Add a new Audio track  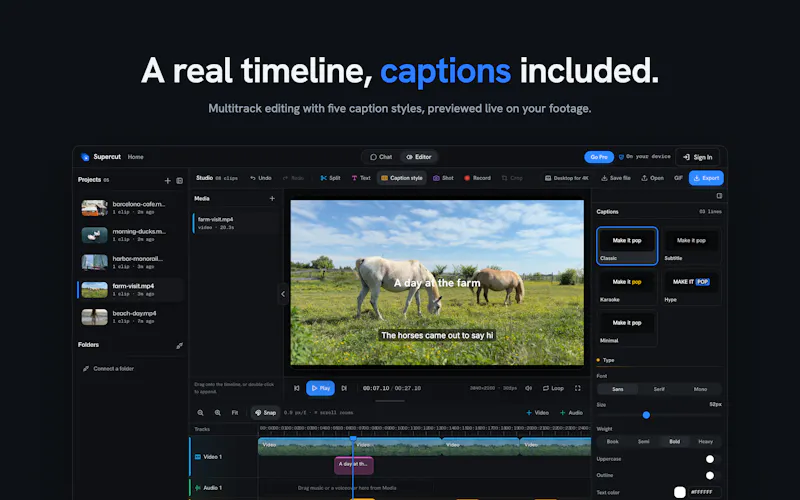click(571, 413)
